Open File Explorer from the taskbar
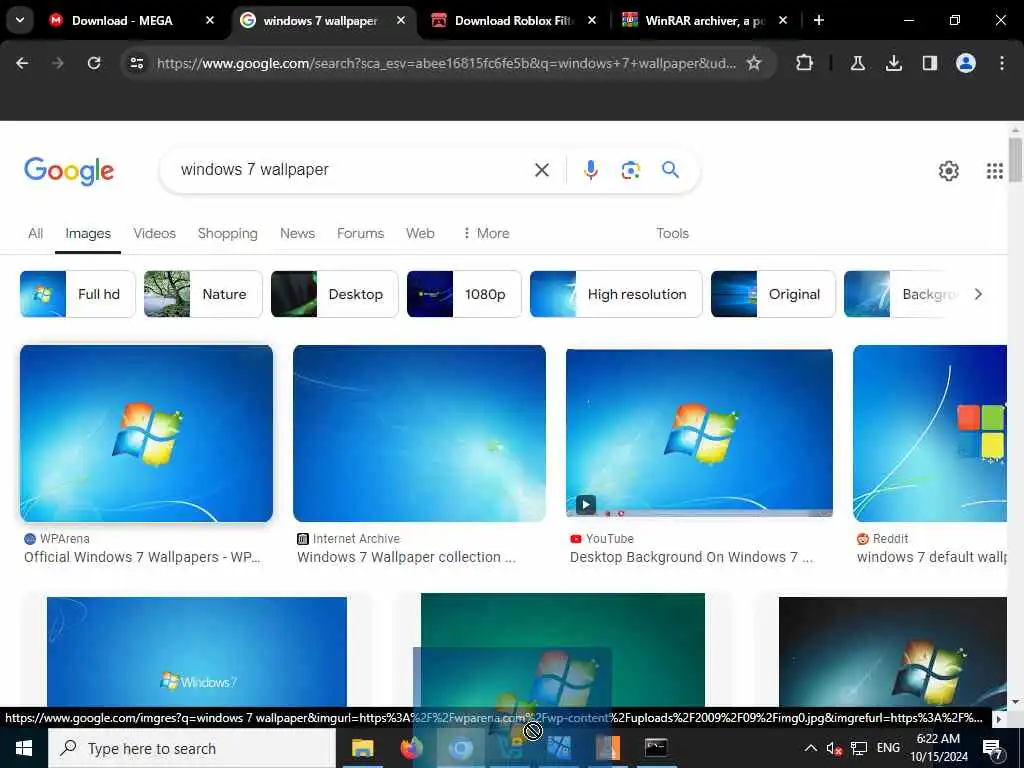 coord(362,748)
